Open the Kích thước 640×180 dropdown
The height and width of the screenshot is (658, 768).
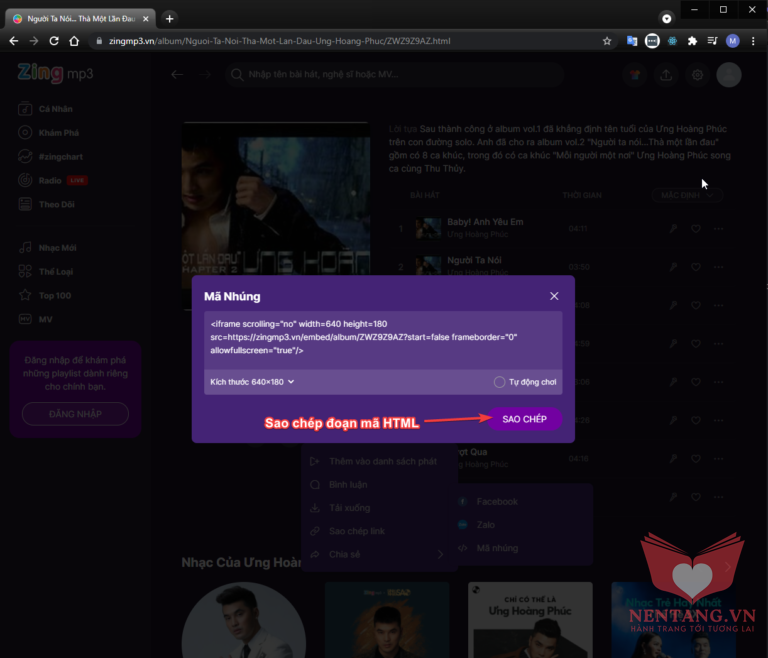pos(252,382)
